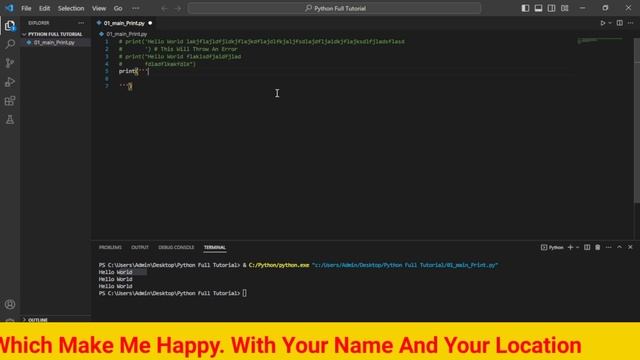Viewport: 640px width, 360px height.
Task: Toggle the primary side bar layout icon
Action: click(x=525, y=8)
